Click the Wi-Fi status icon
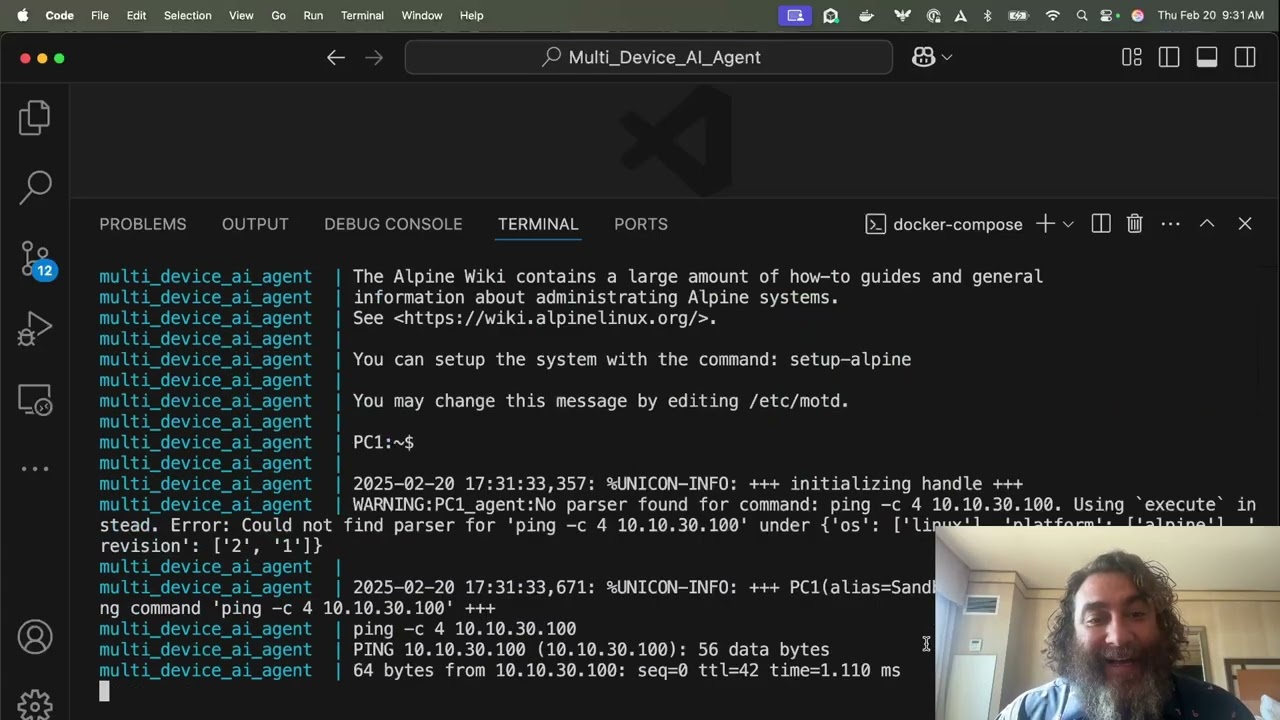Image resolution: width=1280 pixels, height=720 pixels. 1052,15
